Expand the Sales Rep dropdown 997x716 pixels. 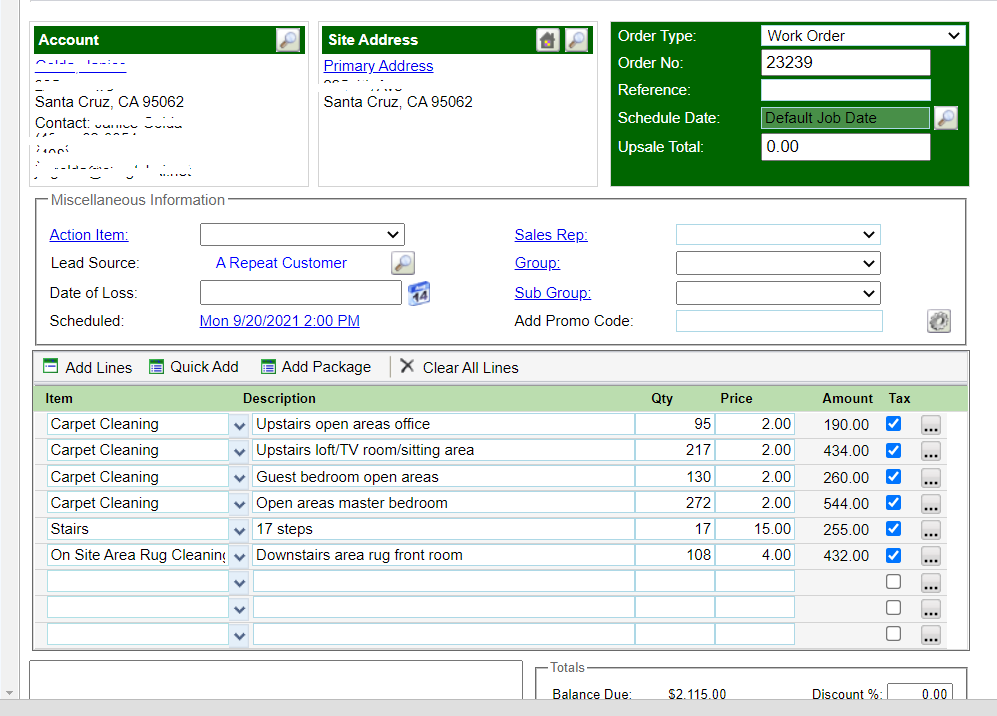(778, 235)
